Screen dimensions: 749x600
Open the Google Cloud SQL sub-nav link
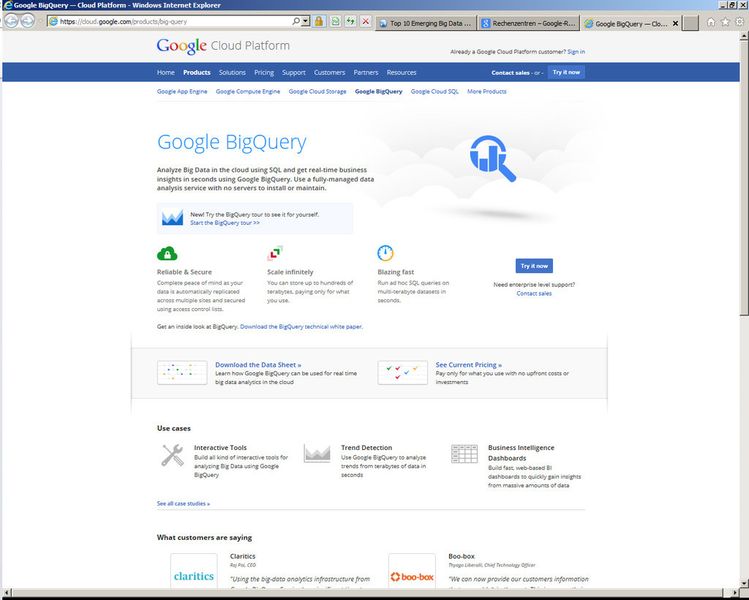pyautogui.click(x=435, y=91)
